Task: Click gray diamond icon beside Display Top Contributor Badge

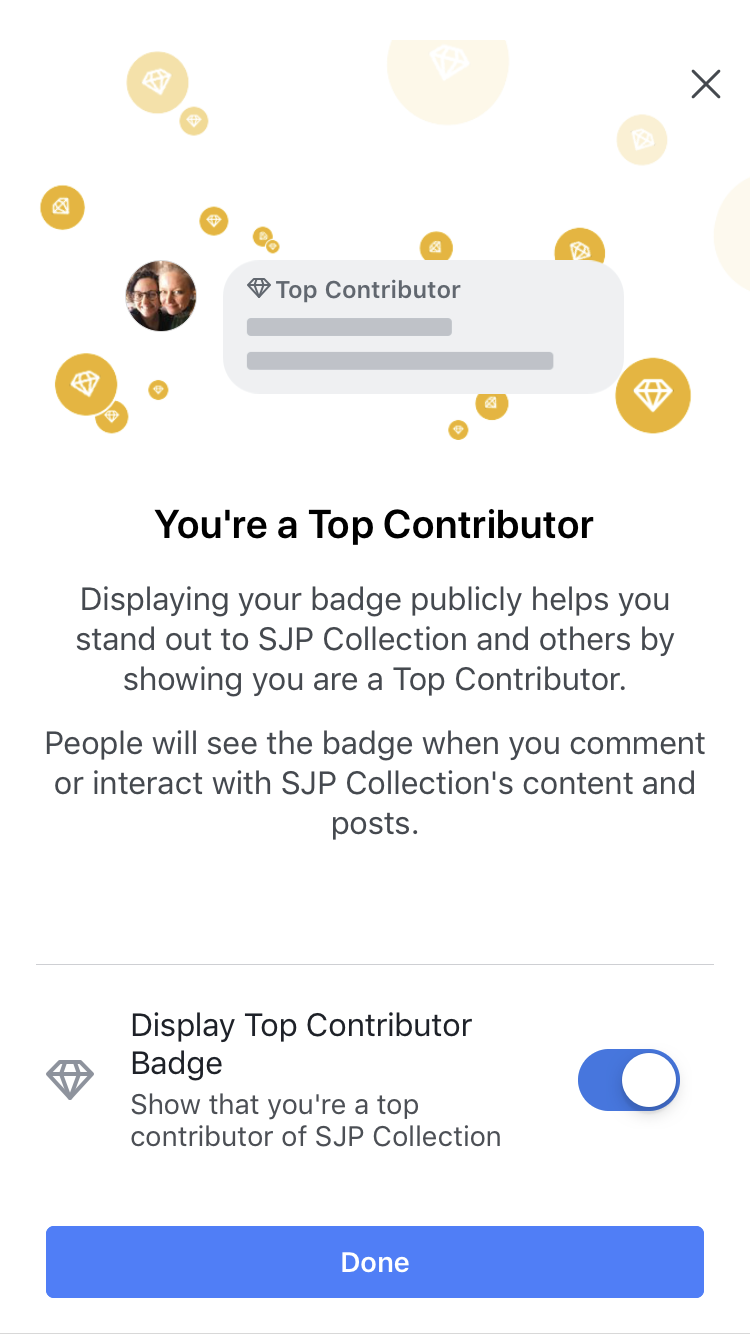Action: [x=70, y=1080]
